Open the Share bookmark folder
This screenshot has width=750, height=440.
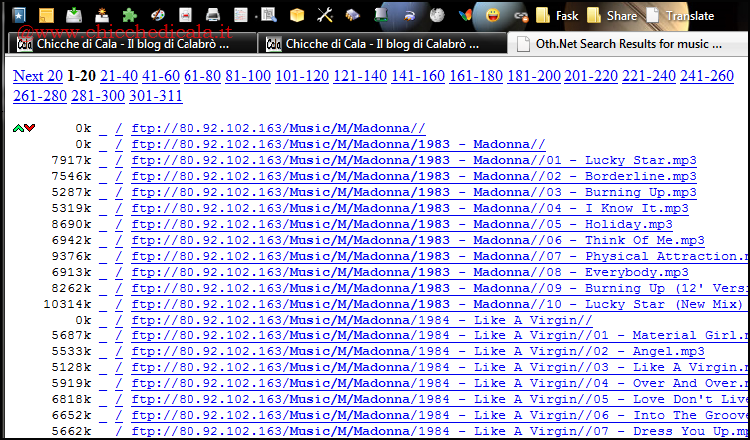point(610,16)
